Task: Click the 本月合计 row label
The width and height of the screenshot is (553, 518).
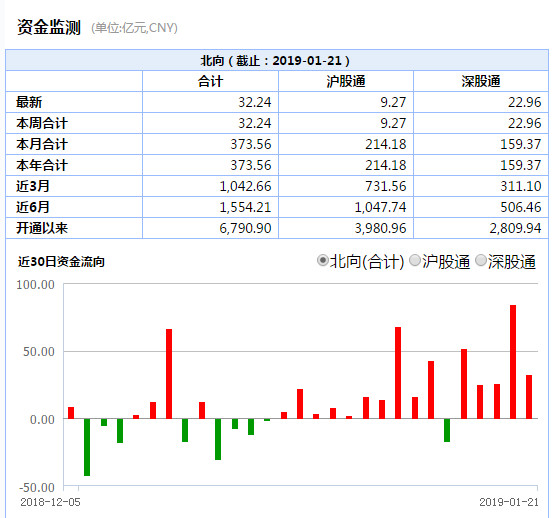Action: (x=42, y=144)
